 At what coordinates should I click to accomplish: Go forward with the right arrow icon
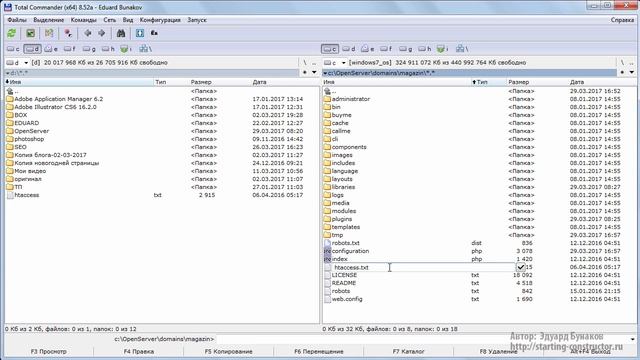[102, 33]
